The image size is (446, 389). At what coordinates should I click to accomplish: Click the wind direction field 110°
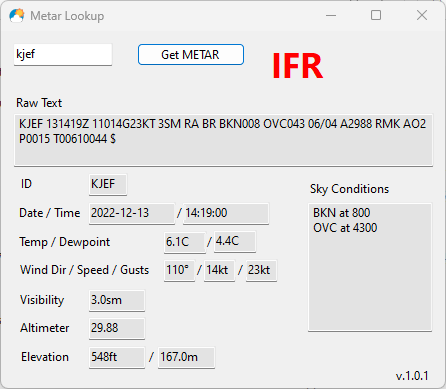(179, 270)
